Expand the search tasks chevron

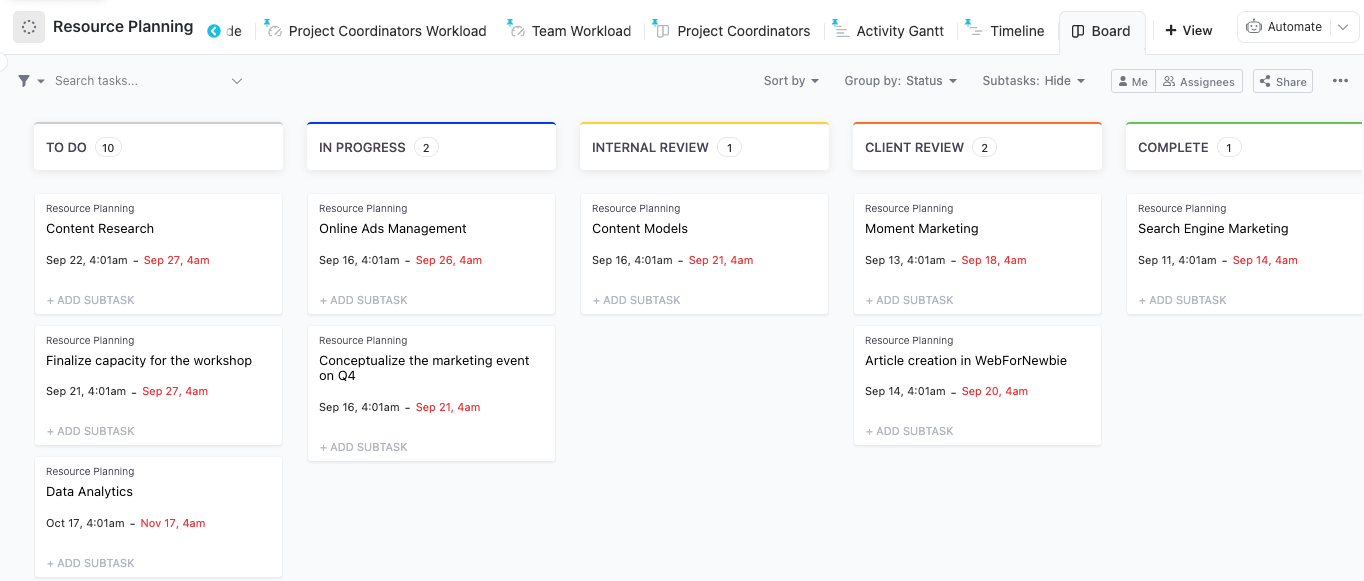[x=237, y=81]
